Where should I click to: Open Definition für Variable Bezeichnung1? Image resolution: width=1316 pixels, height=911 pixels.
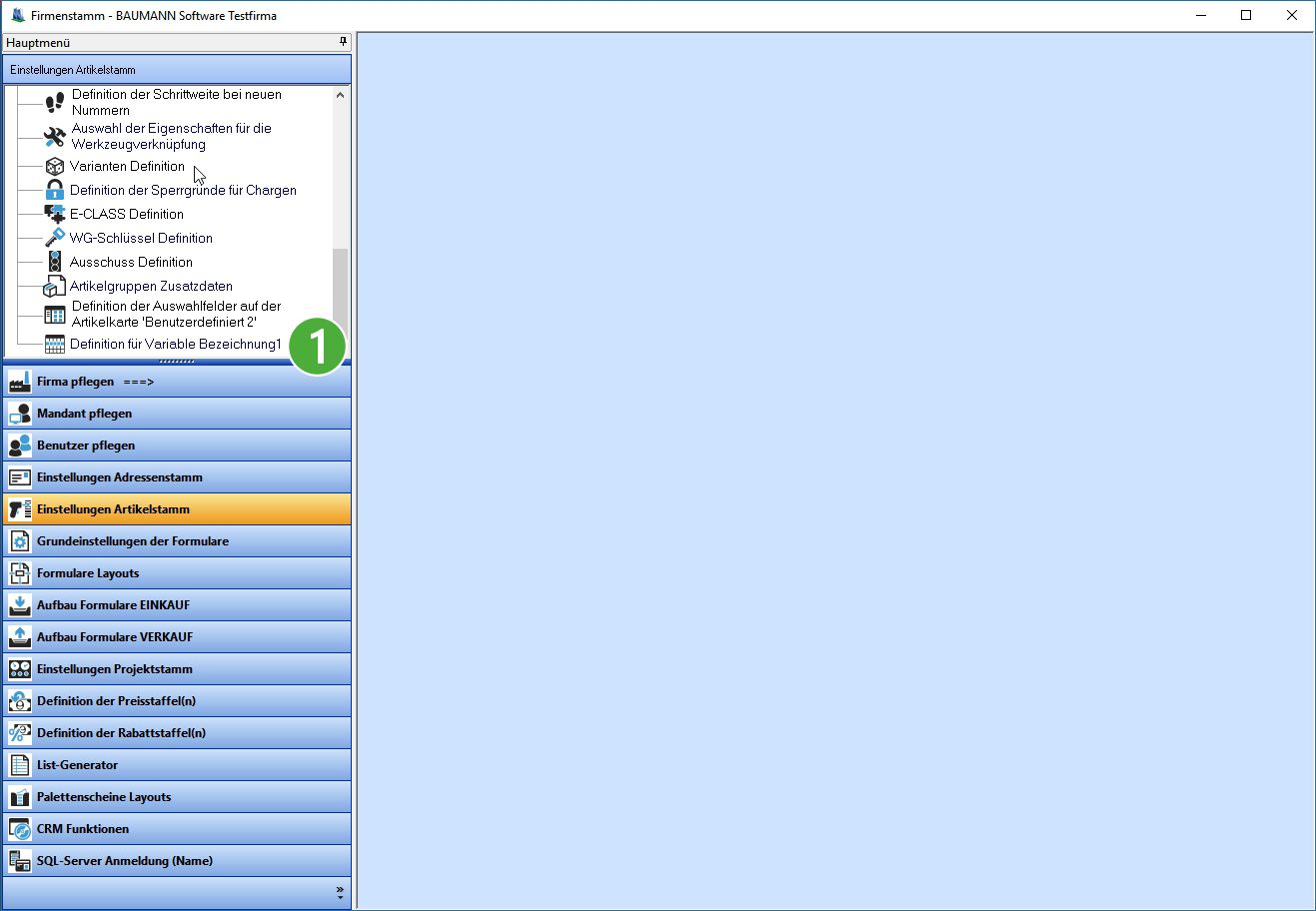tap(176, 344)
